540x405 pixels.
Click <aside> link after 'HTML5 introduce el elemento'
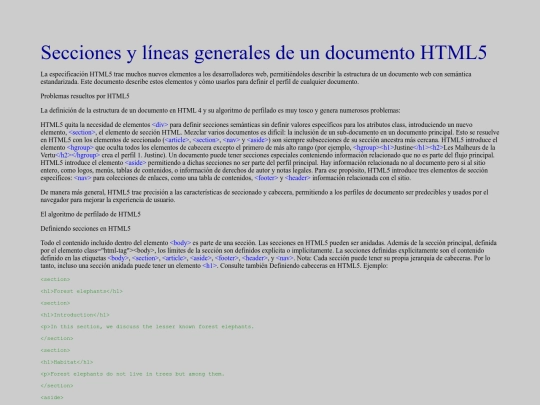(x=136, y=163)
